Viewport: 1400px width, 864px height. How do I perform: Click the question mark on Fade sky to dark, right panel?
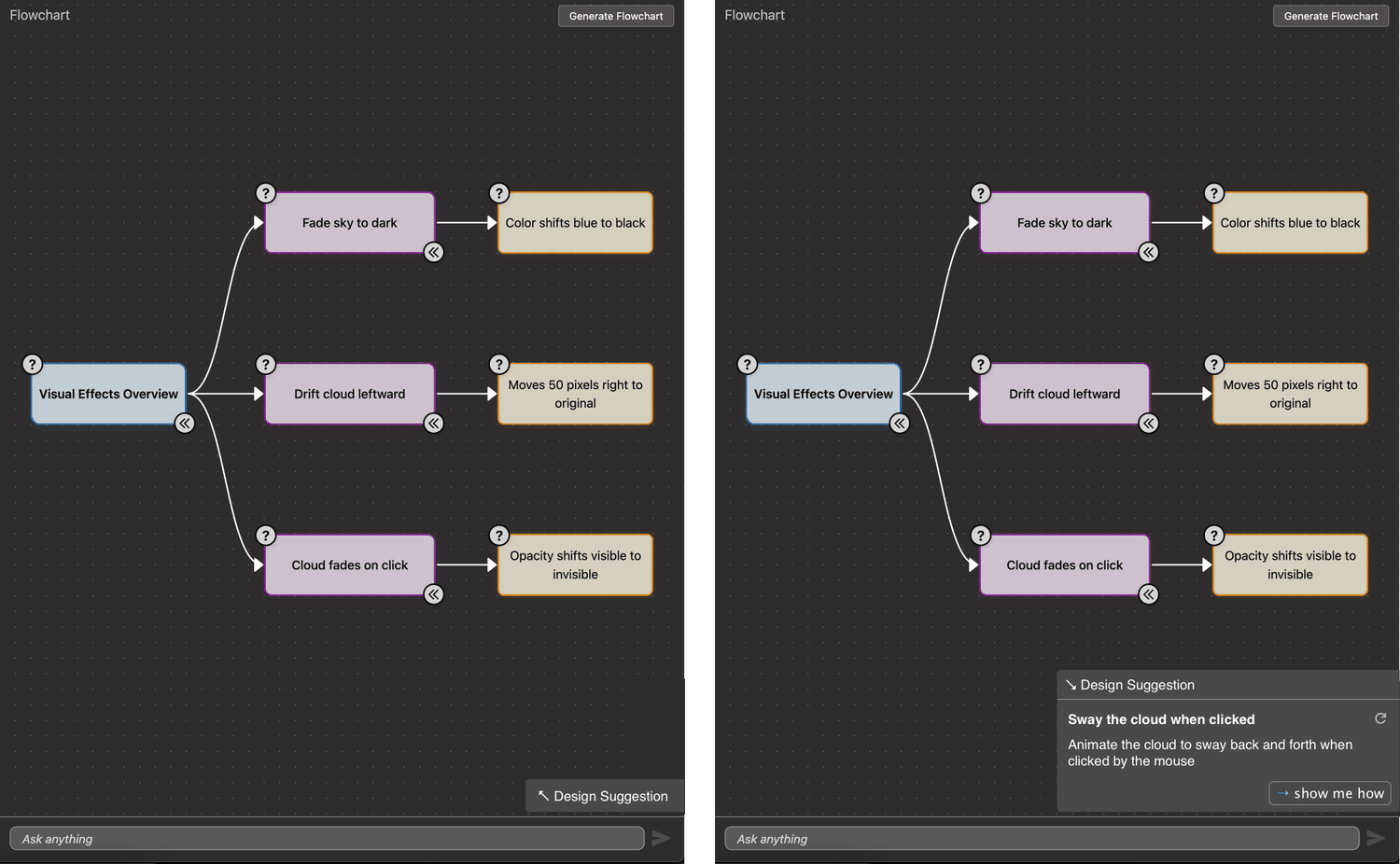(x=981, y=193)
